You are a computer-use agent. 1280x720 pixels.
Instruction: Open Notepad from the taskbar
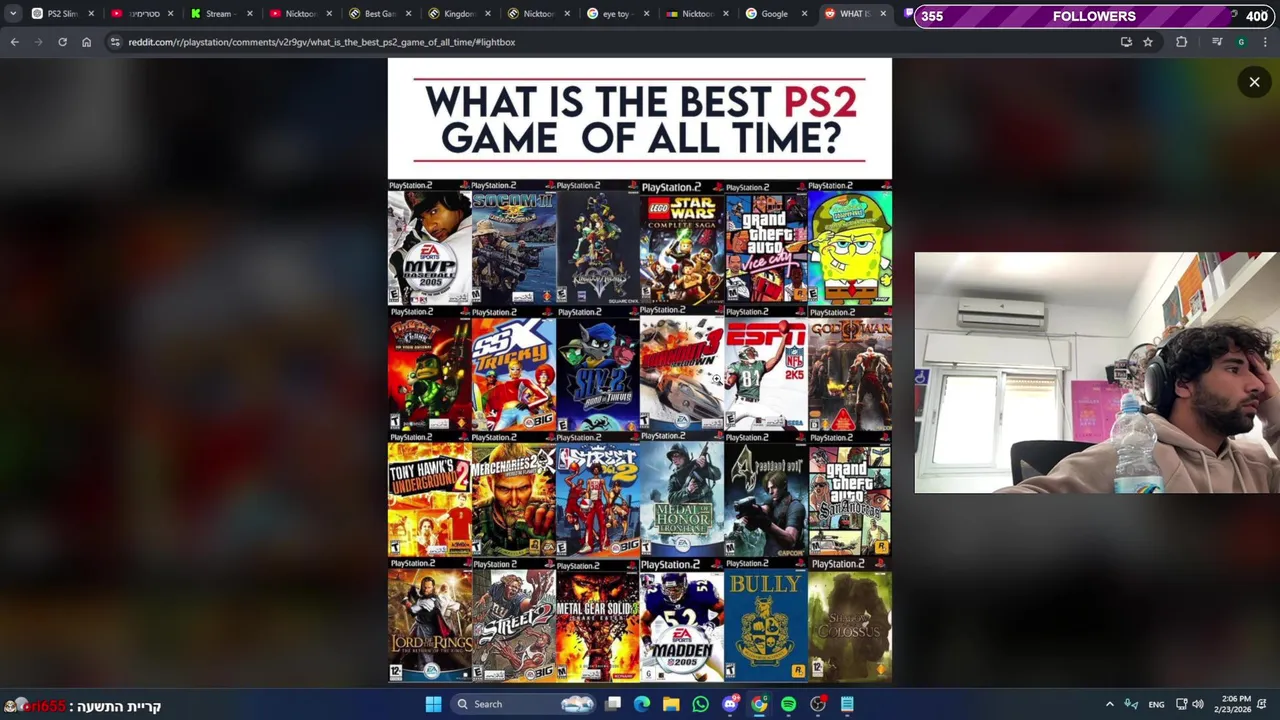coord(847,704)
